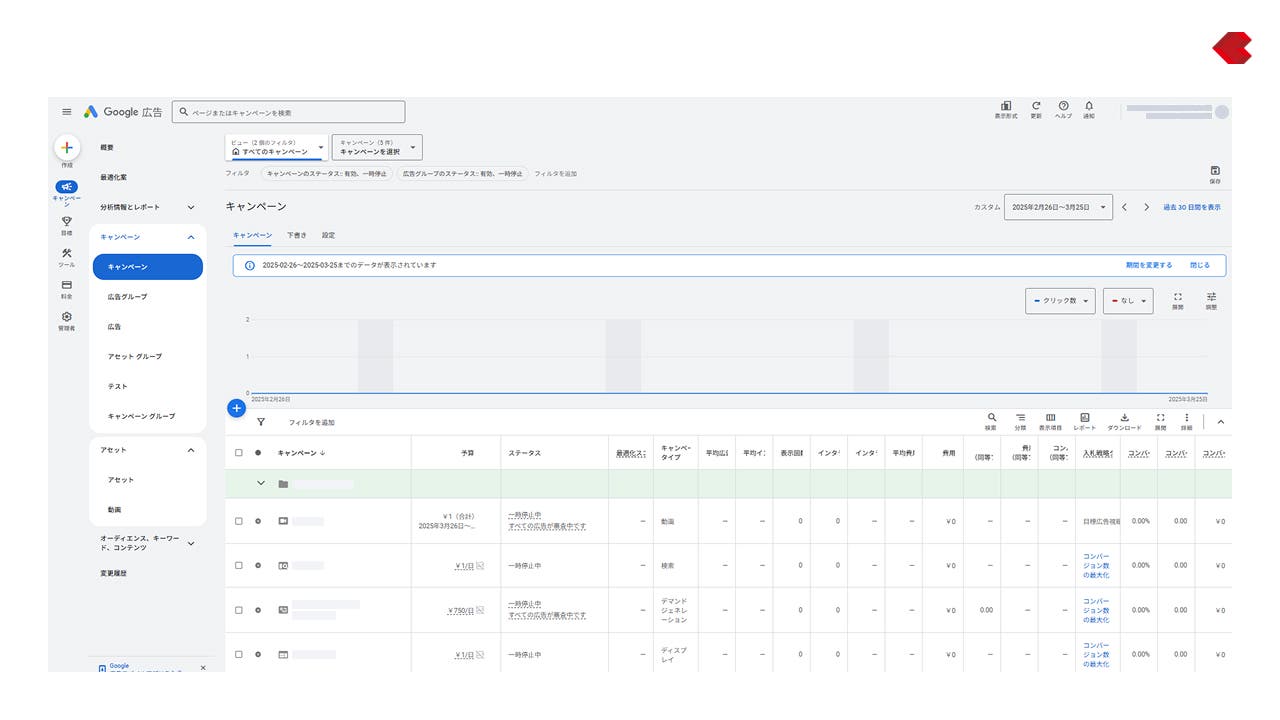Open the 詳細 three-dot menu
Image resolution: width=1280 pixels, height=720 pixels.
(x=1187, y=418)
